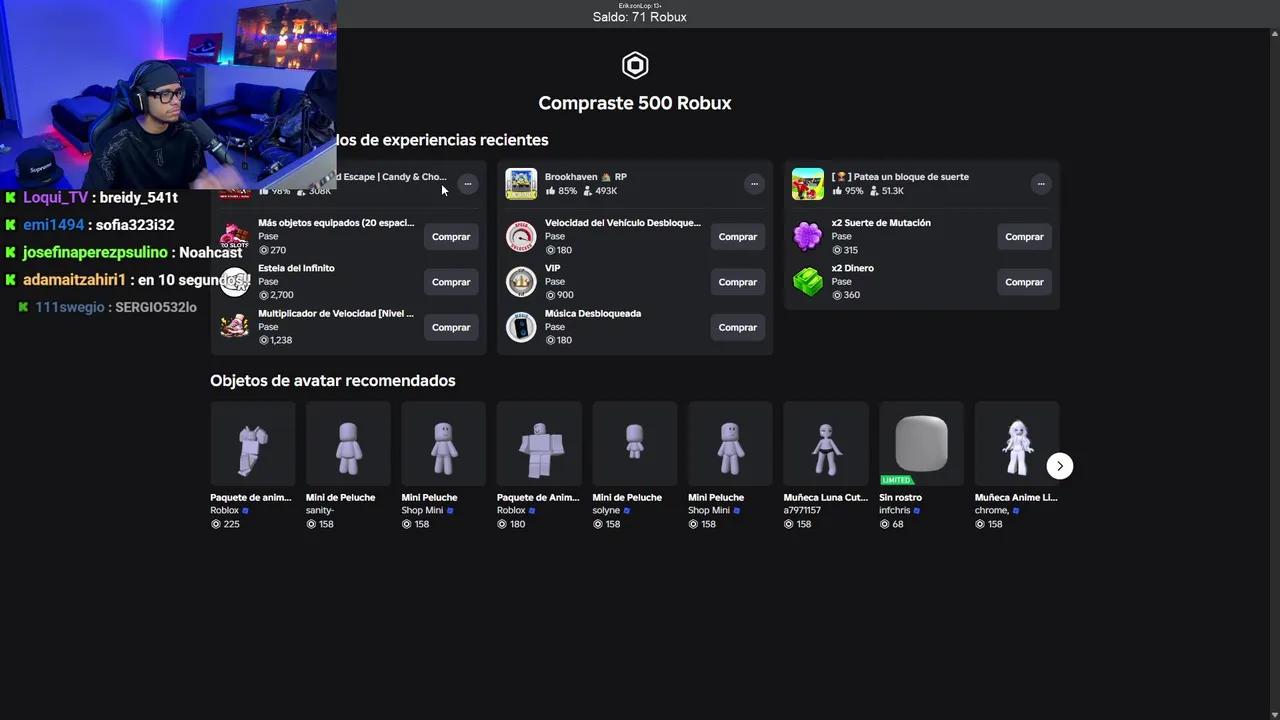Buy the Velocidad del Vehículo Desbloqueada pass
The height and width of the screenshot is (720, 1280).
[x=738, y=237]
